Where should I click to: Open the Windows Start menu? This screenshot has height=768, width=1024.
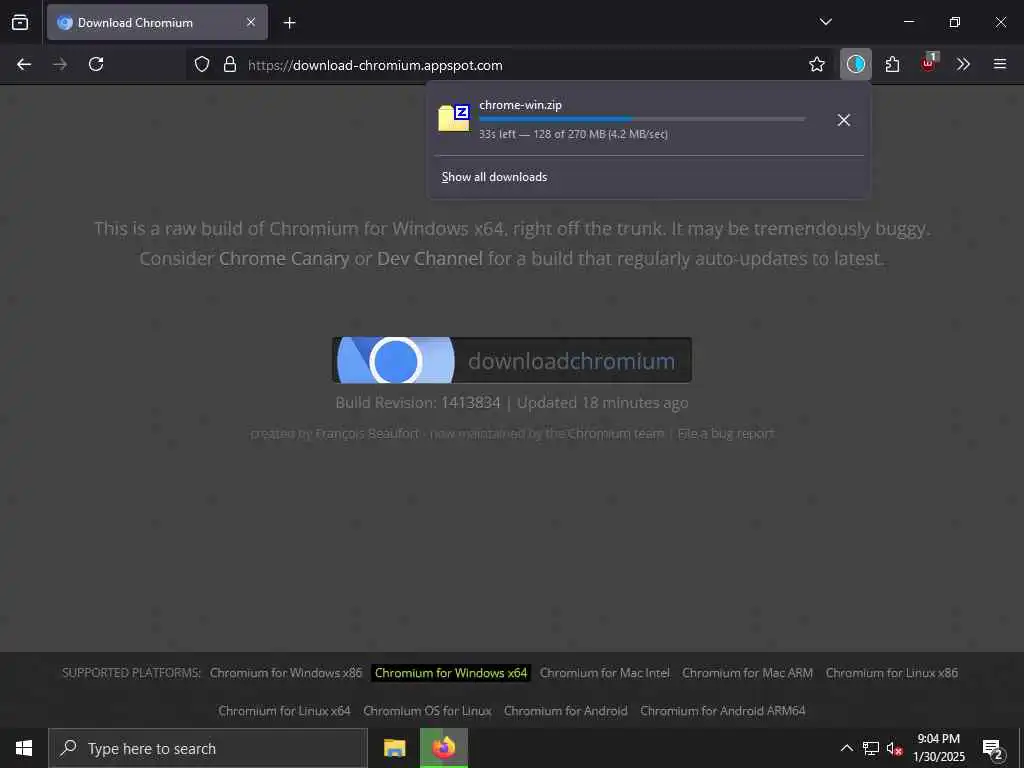24,748
